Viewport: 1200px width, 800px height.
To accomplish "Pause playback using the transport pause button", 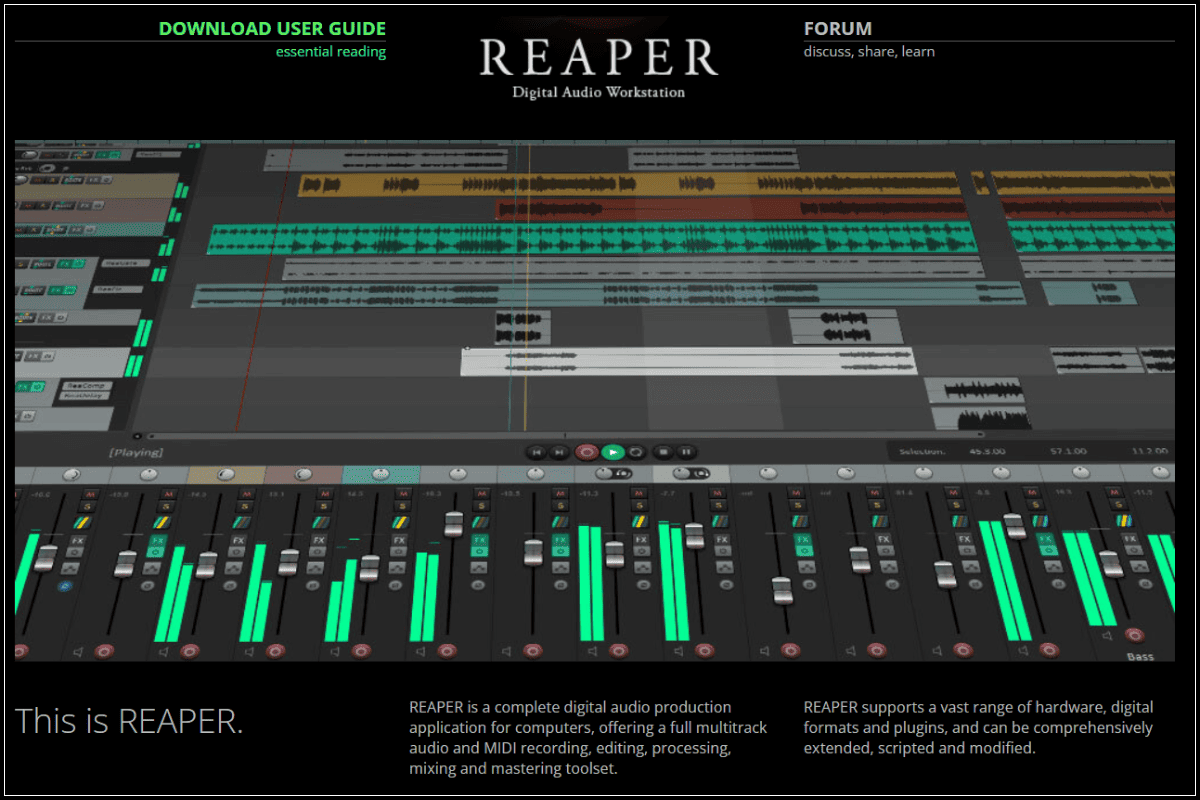I will [x=685, y=451].
